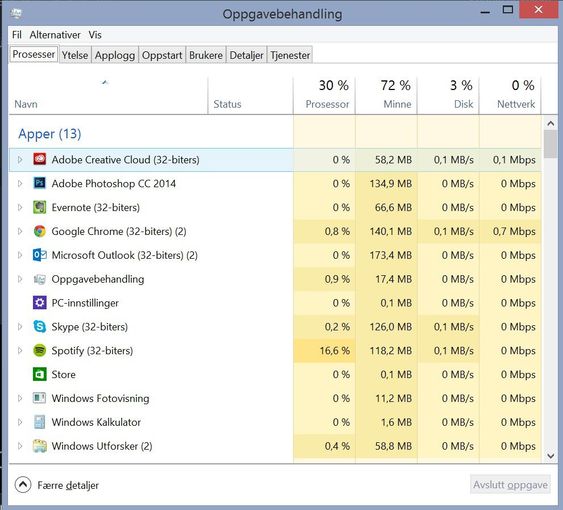Click the Avslutt oppgave button
This screenshot has width=563, height=510.
[x=510, y=484]
